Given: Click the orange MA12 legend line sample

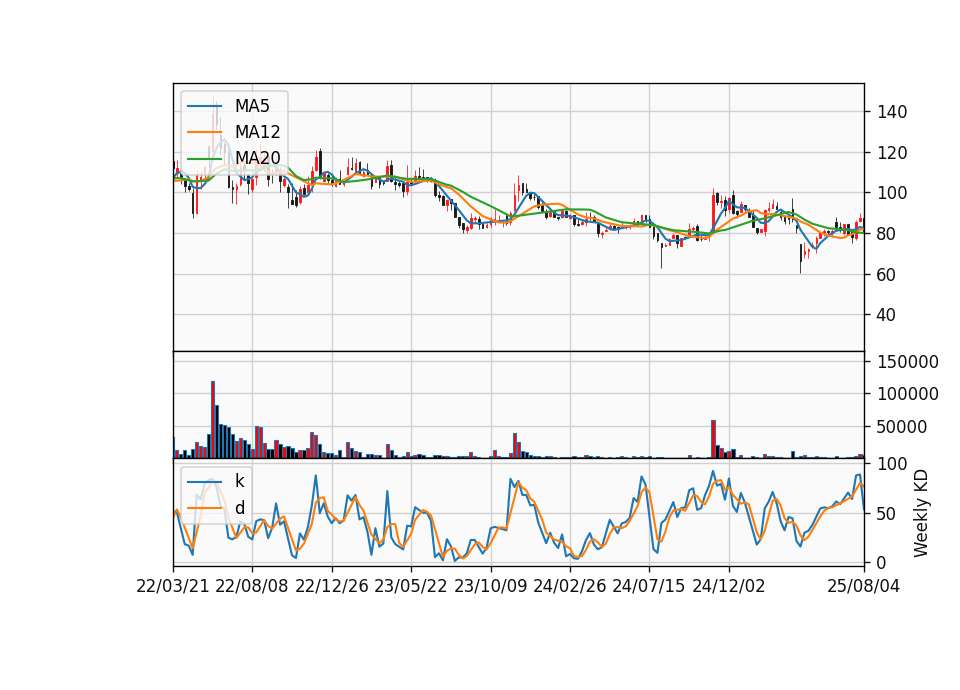Looking at the screenshot, I should (x=204, y=132).
